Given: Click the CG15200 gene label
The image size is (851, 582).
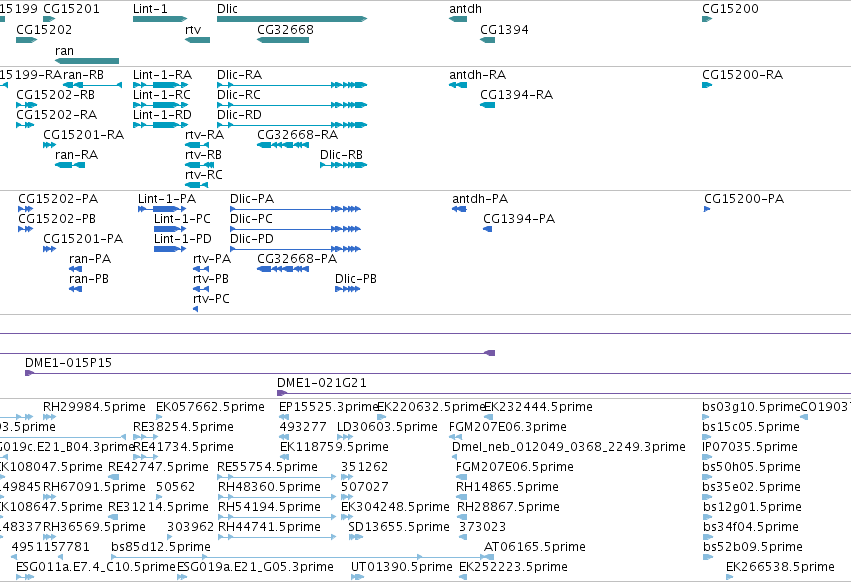Looking at the screenshot, I should tap(730, 9).
